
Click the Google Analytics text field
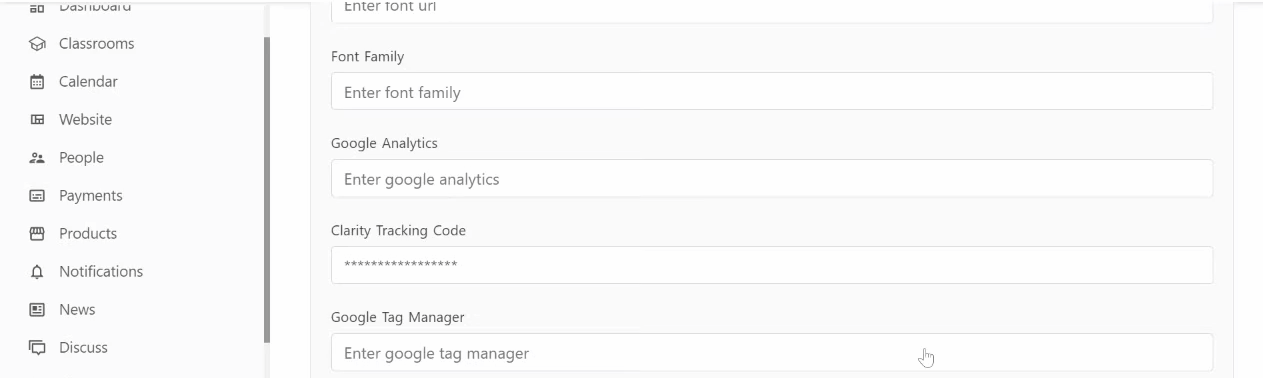pyautogui.click(x=771, y=178)
